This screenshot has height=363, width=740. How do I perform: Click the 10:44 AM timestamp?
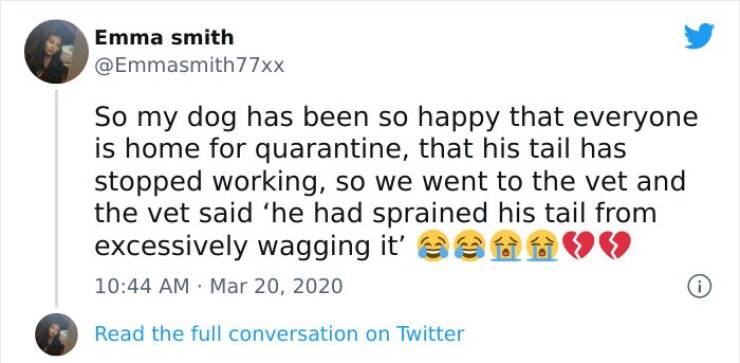click(x=142, y=286)
